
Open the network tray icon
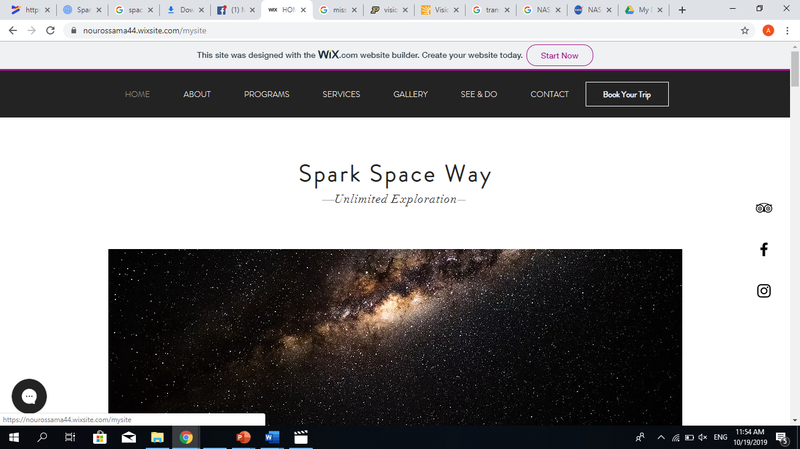pyautogui.click(x=676, y=437)
